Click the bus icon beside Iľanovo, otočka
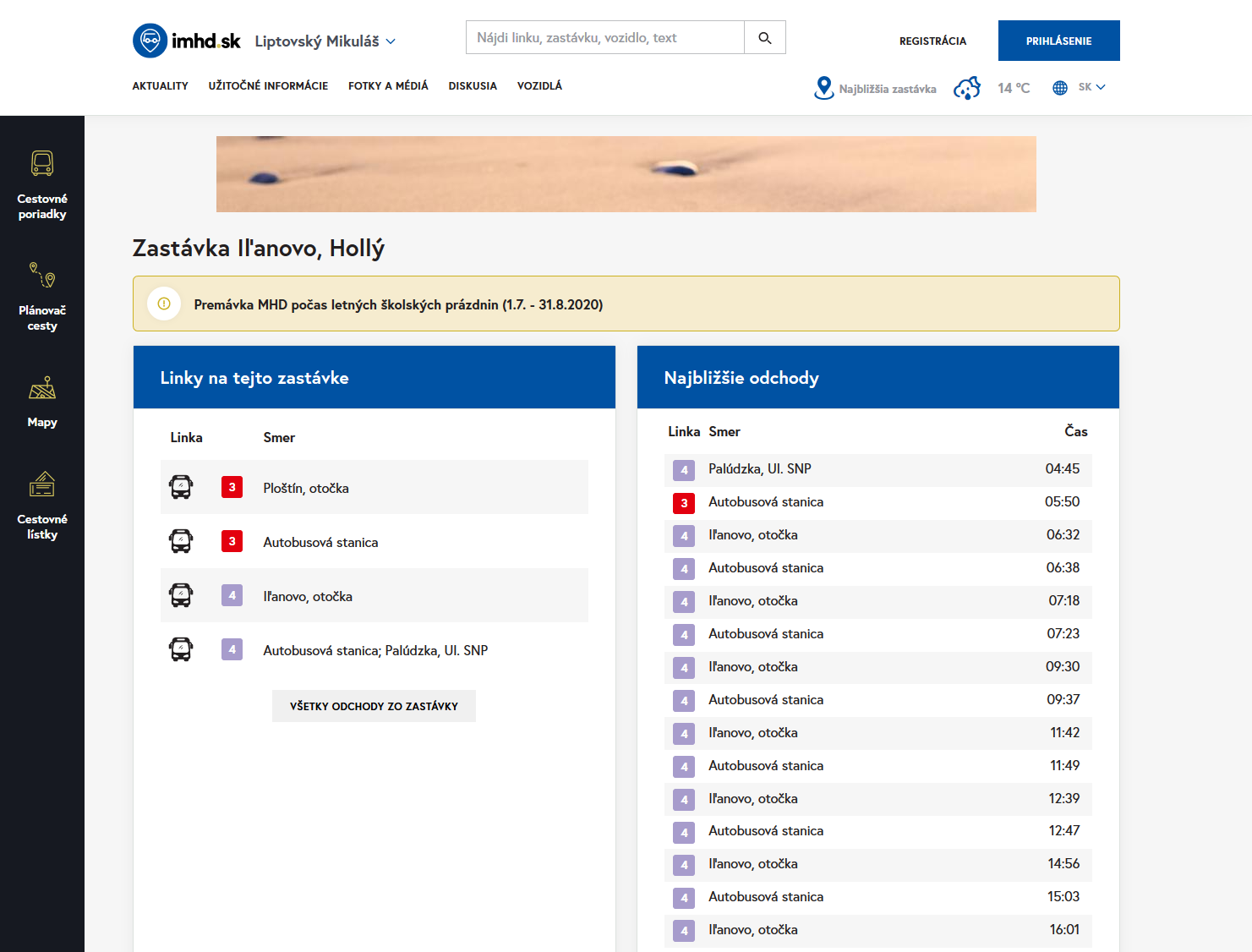Screen dimensions: 1252x952 coord(181,596)
